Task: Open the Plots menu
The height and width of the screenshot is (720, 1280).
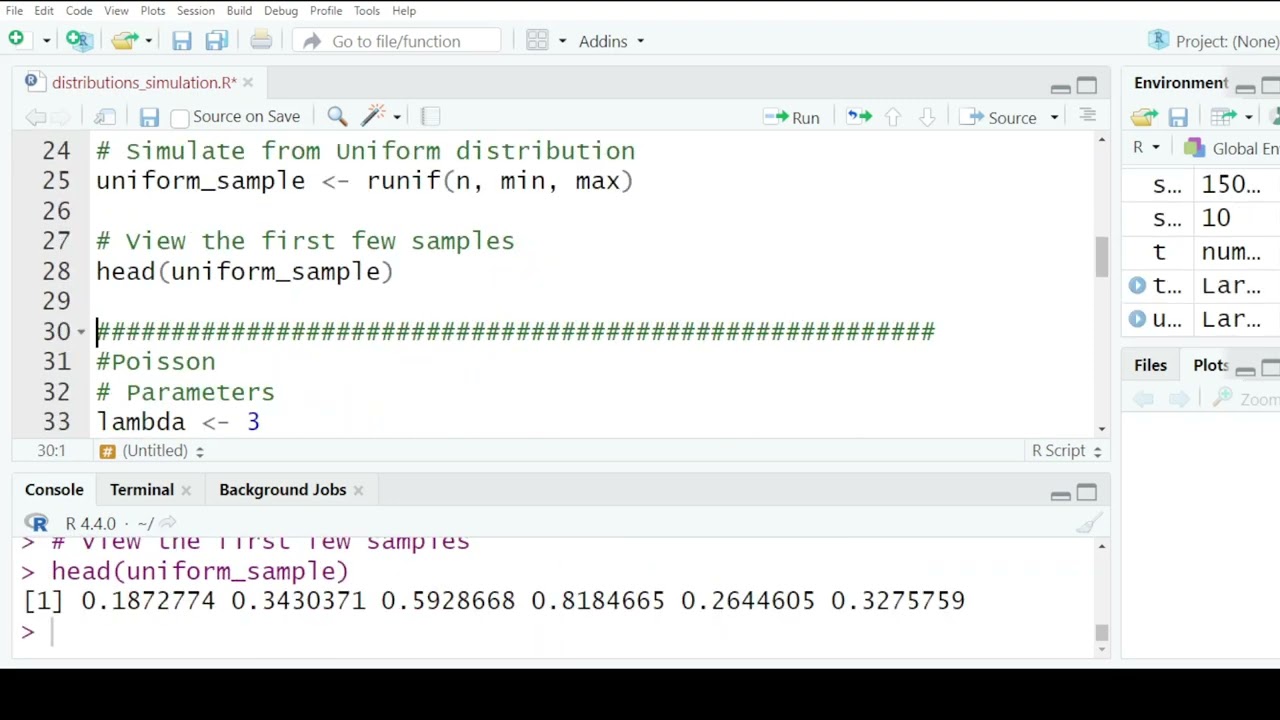Action: [x=153, y=11]
